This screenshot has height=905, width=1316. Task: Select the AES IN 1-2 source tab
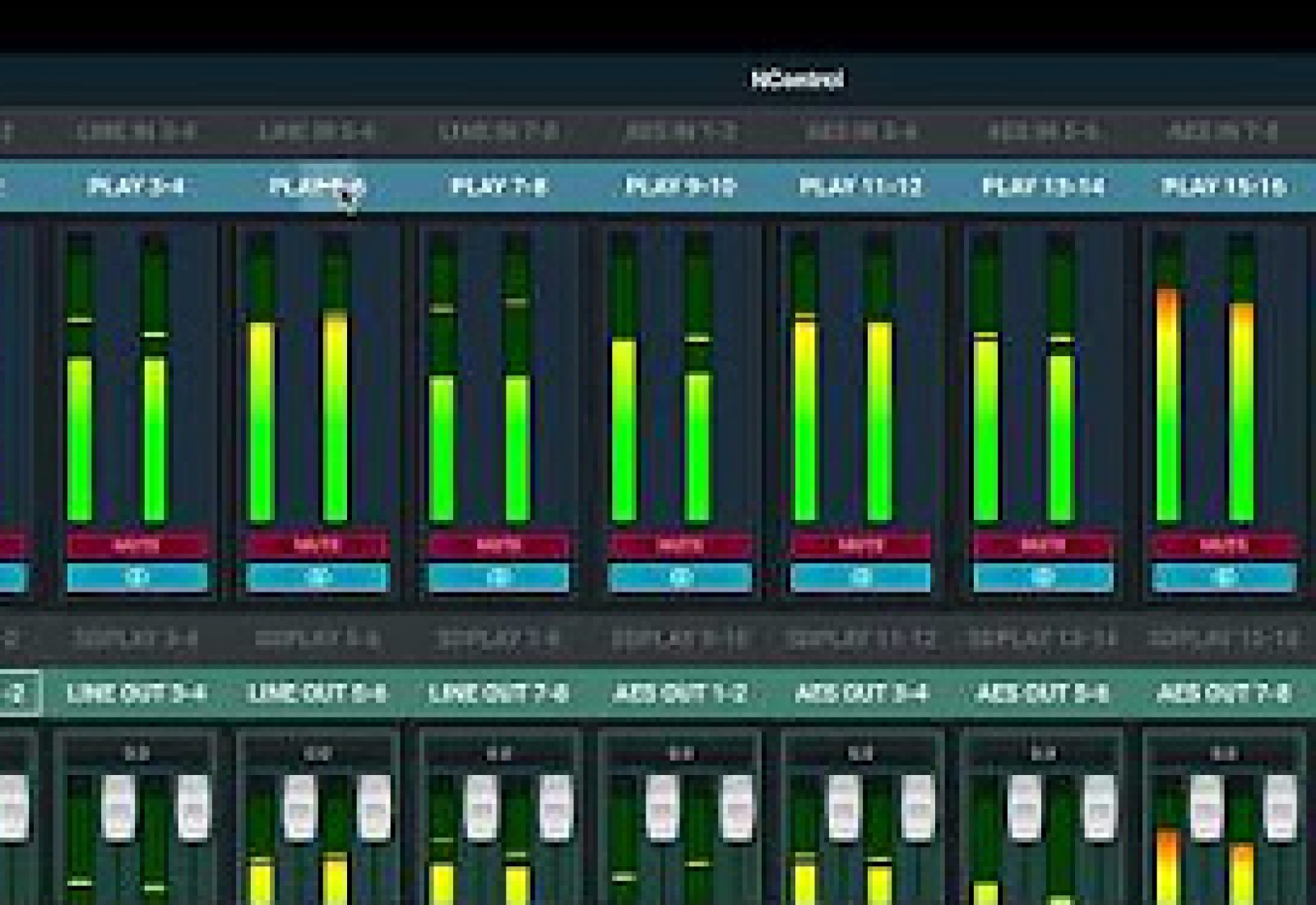click(680, 132)
